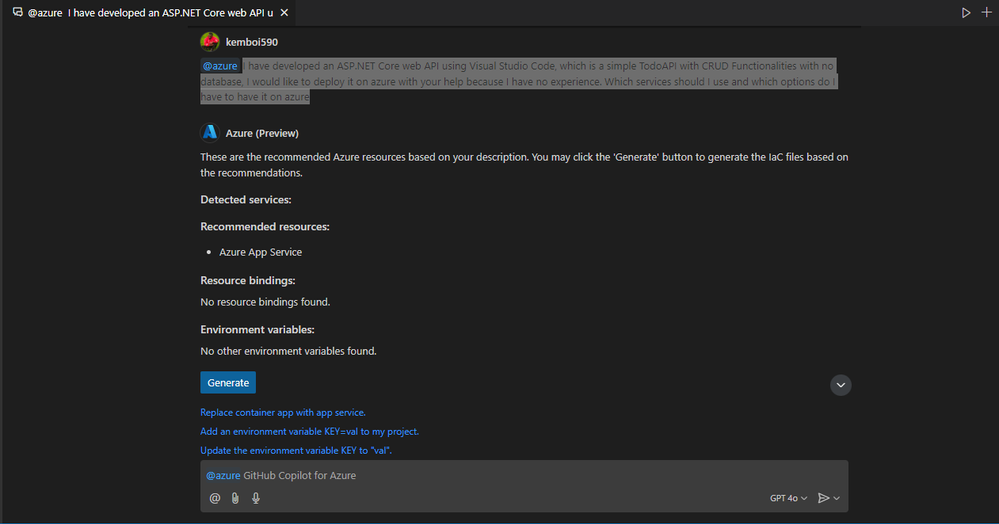Click the Azure (Preview) logo icon

pos(210,133)
